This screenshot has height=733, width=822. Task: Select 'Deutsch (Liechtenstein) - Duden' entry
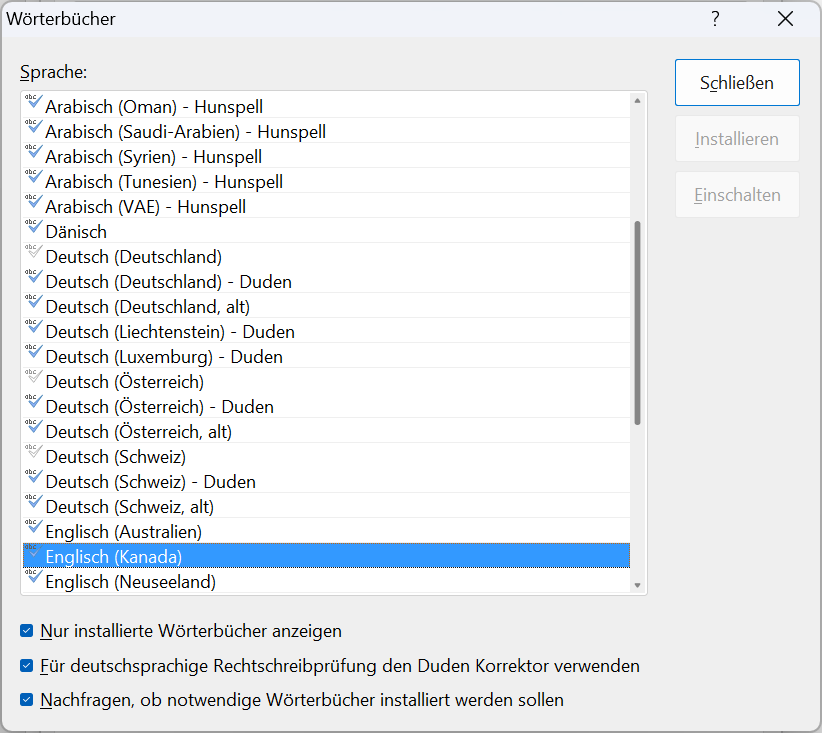click(326, 331)
